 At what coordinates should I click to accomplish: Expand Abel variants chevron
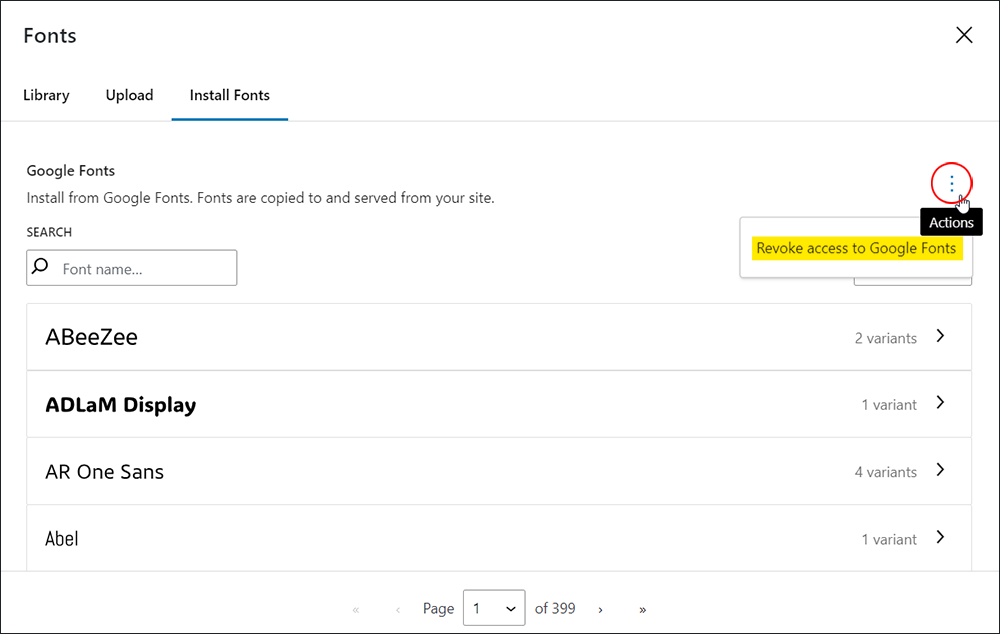[940, 537]
